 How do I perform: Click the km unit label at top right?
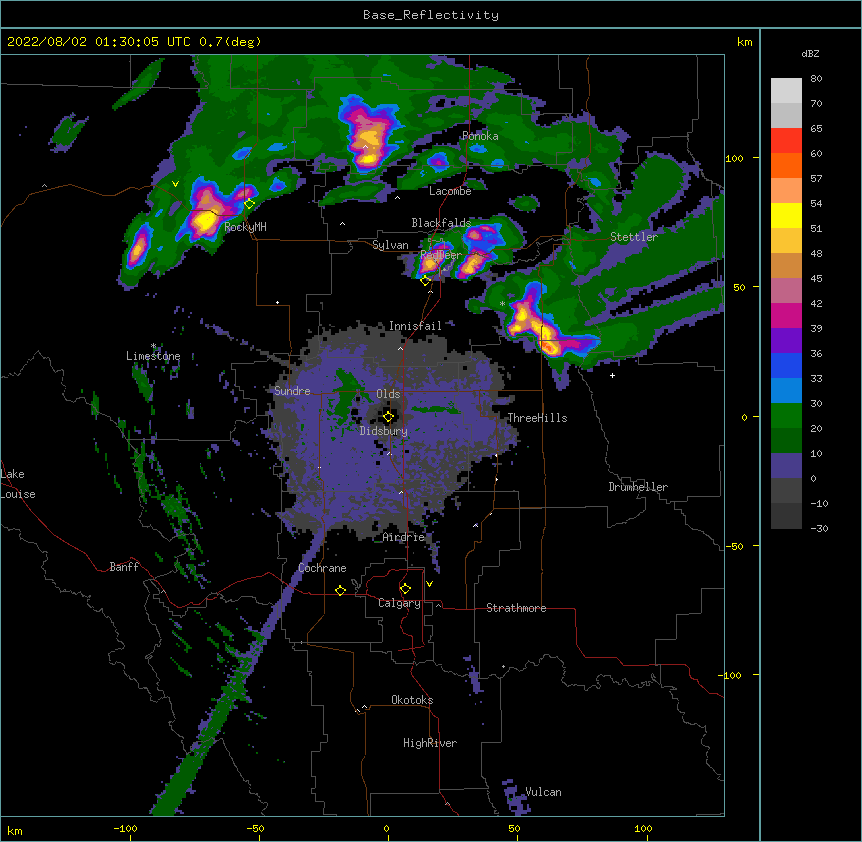click(744, 42)
